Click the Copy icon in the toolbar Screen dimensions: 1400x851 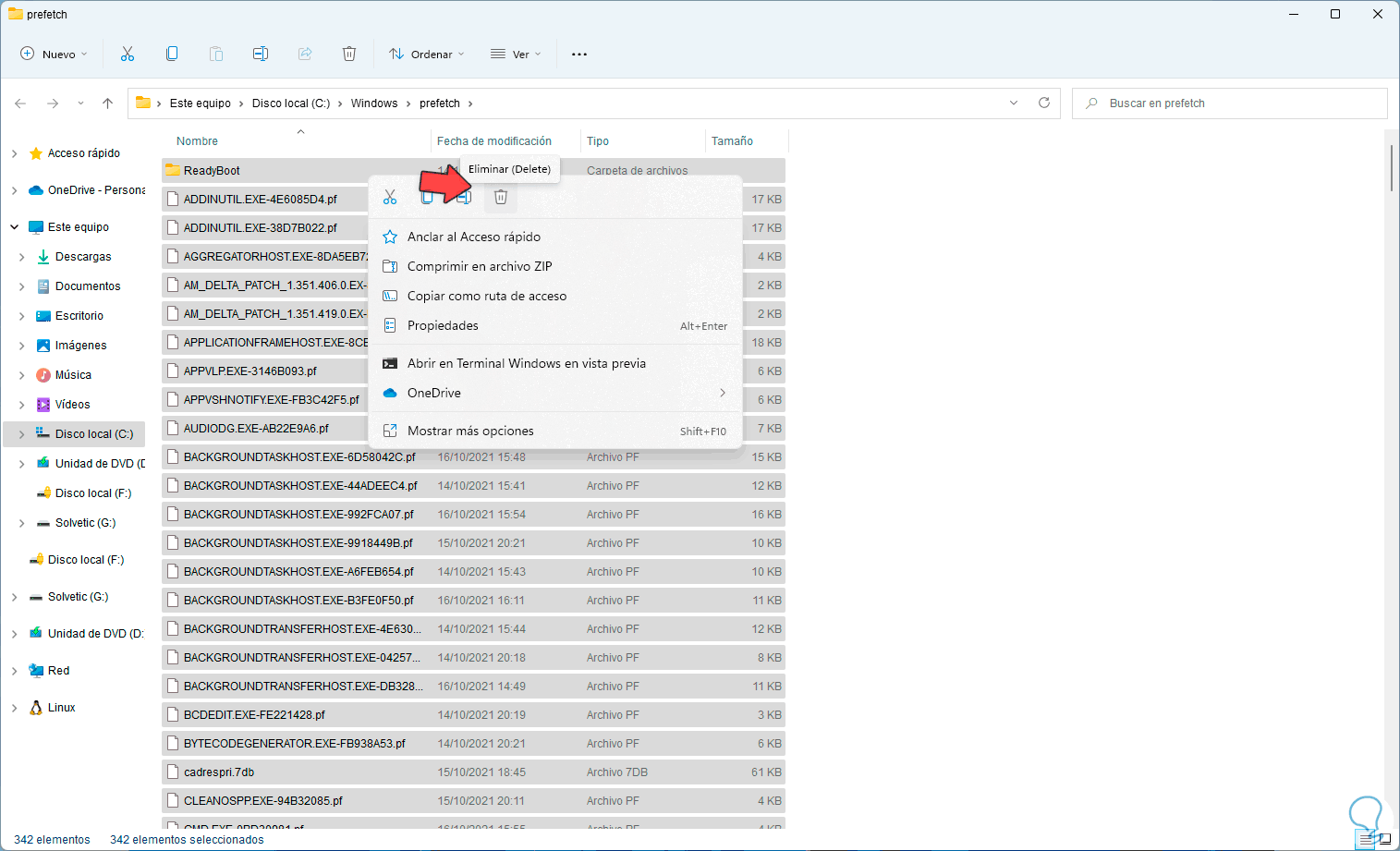172,54
